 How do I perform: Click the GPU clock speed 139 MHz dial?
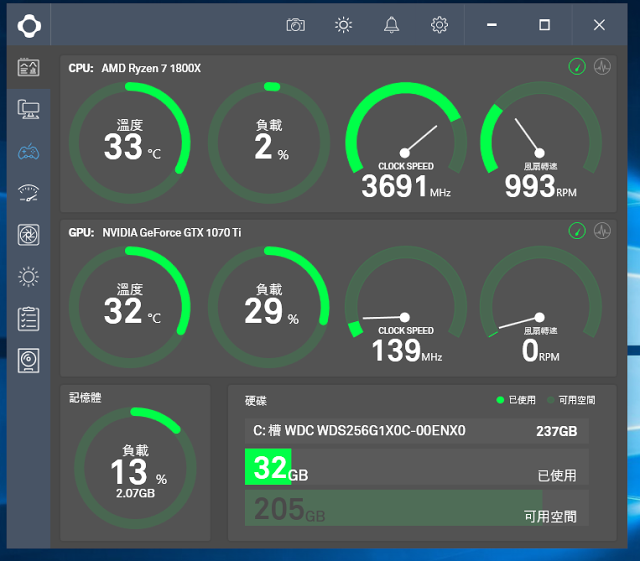(x=406, y=305)
